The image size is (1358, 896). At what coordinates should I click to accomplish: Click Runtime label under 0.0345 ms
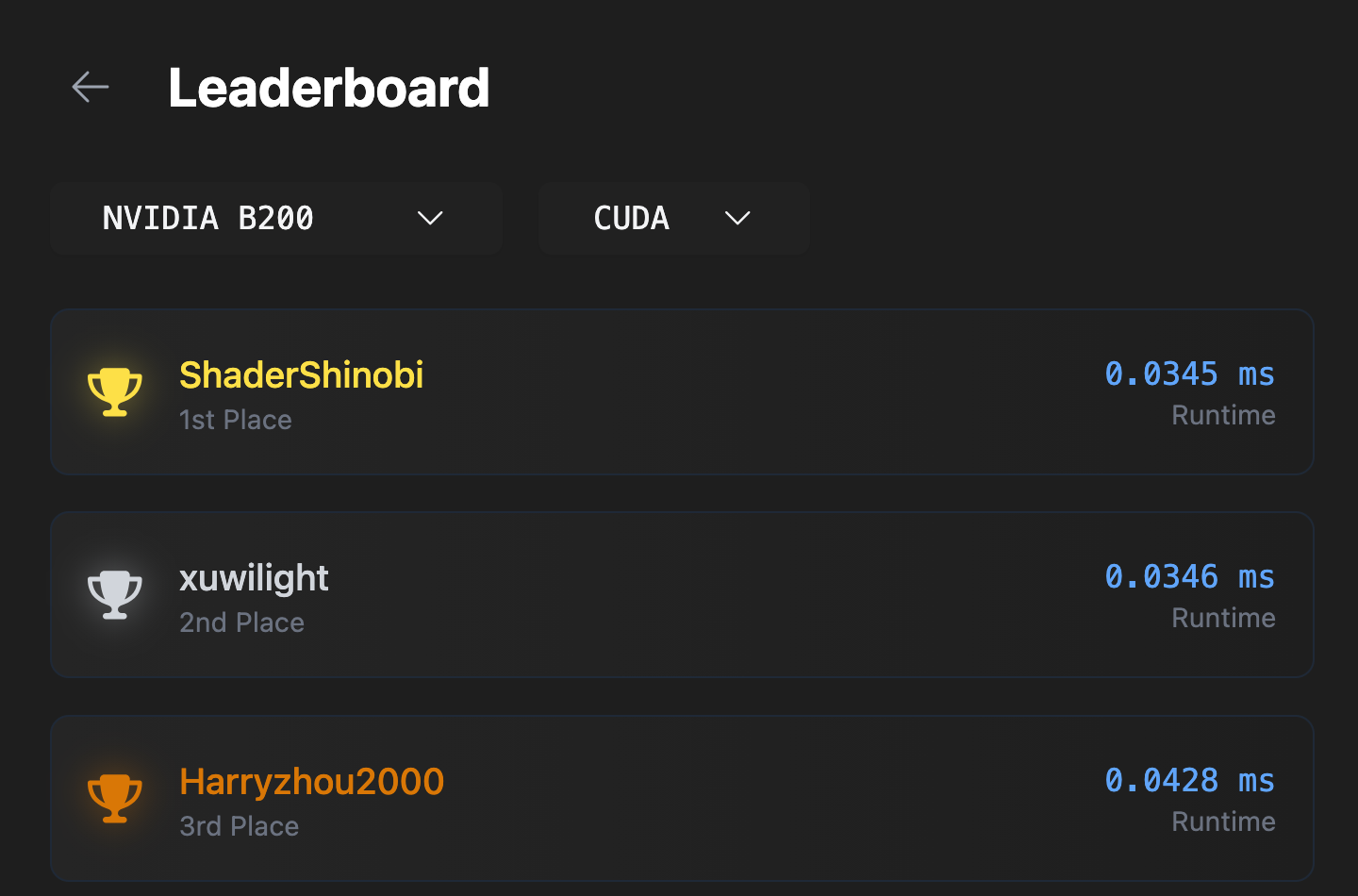click(1223, 415)
